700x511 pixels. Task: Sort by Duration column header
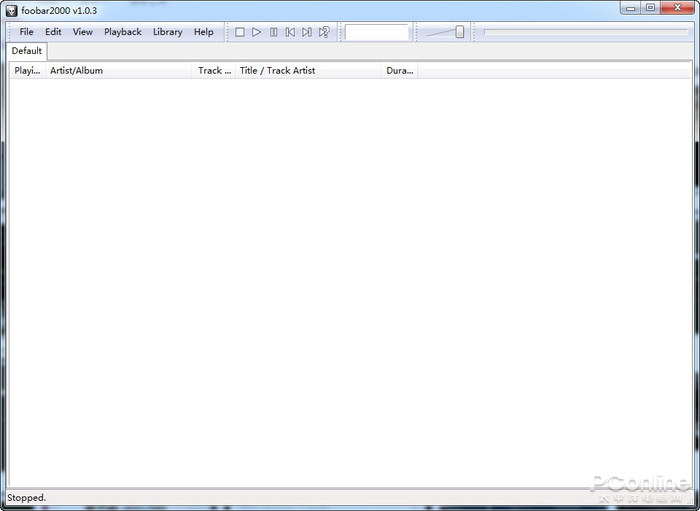pyautogui.click(x=400, y=71)
